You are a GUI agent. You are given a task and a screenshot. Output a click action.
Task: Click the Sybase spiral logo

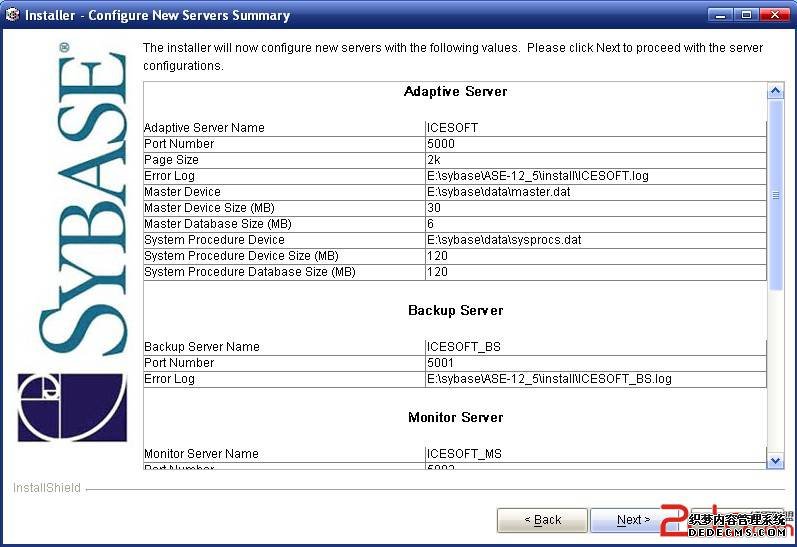tap(72, 407)
